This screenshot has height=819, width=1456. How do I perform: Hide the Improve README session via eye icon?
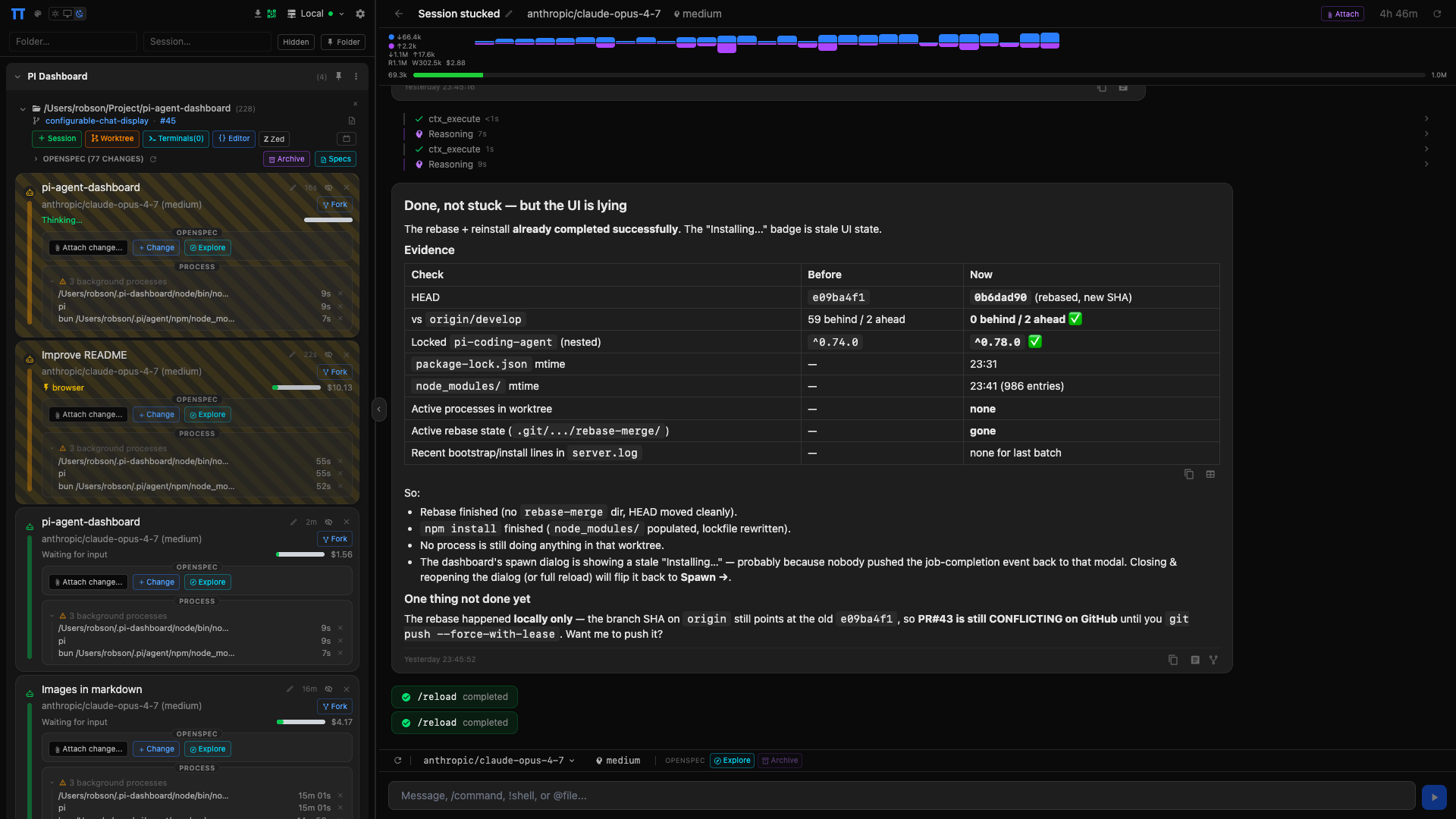[x=329, y=355]
